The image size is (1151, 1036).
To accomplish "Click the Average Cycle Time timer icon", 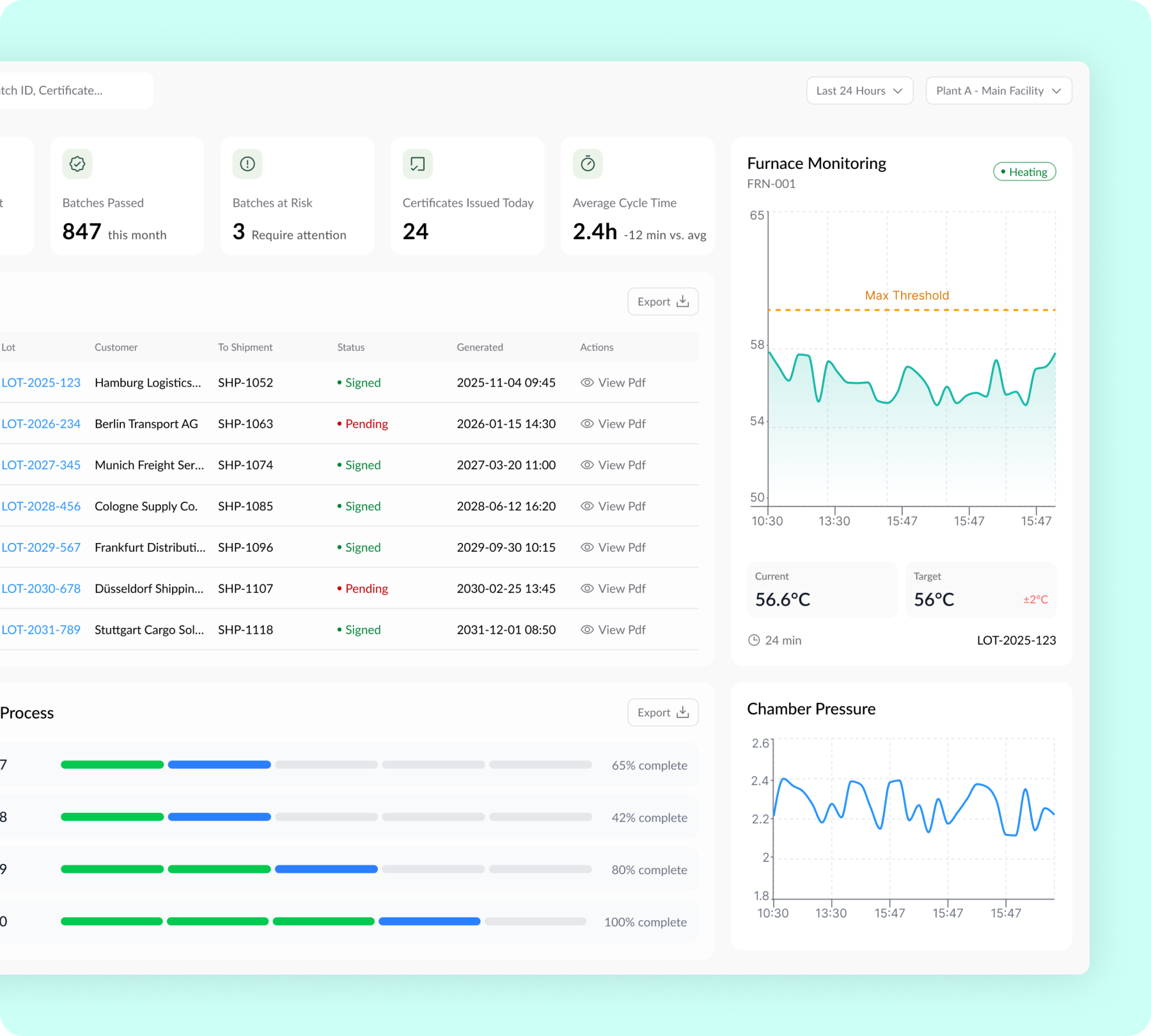I will (x=588, y=164).
